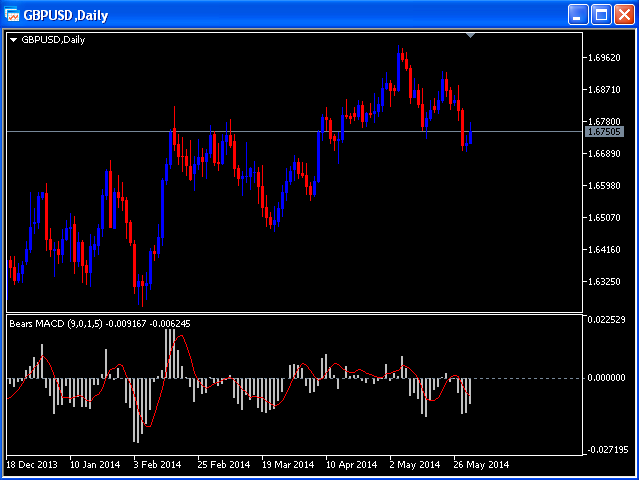Viewport: 640px width, 480px height.
Task: Click the 18 Dec 2013 date label
Action: pos(32,464)
